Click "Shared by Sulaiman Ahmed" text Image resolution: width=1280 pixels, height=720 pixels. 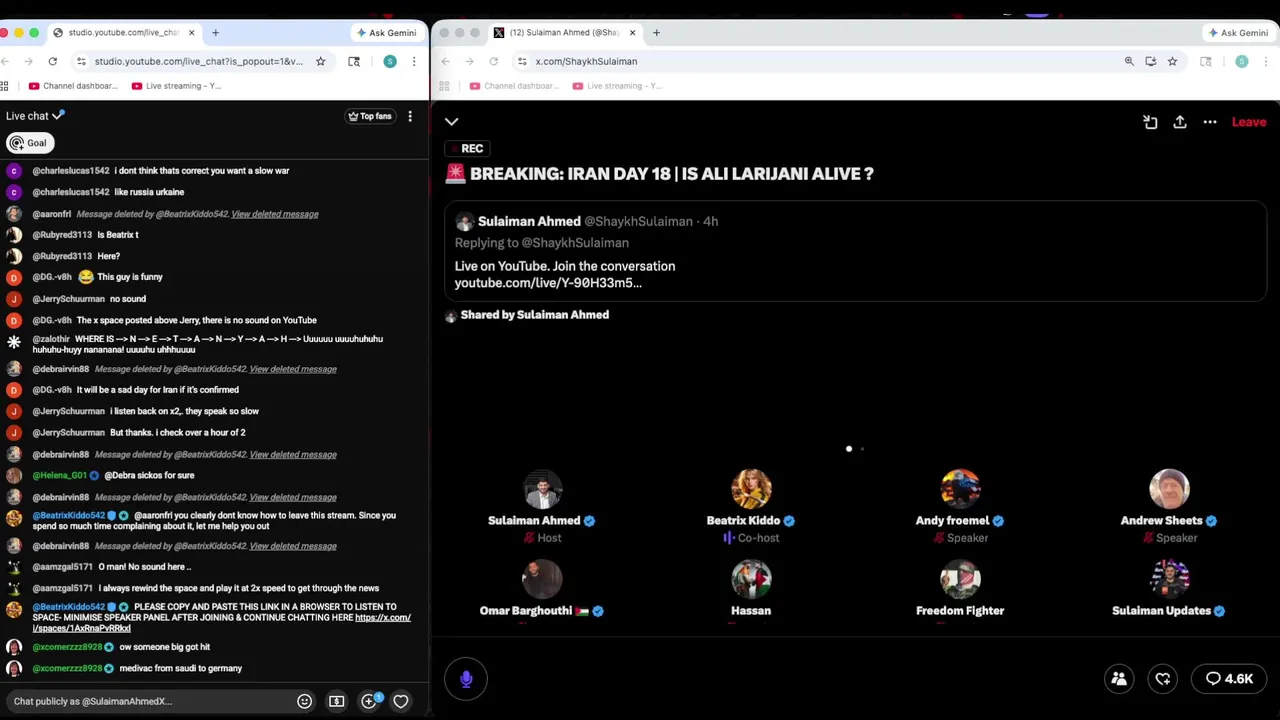click(535, 315)
